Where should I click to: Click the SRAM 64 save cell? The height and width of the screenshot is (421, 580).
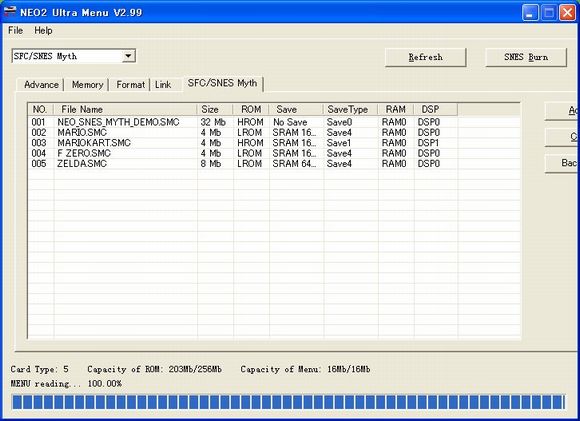pos(294,164)
